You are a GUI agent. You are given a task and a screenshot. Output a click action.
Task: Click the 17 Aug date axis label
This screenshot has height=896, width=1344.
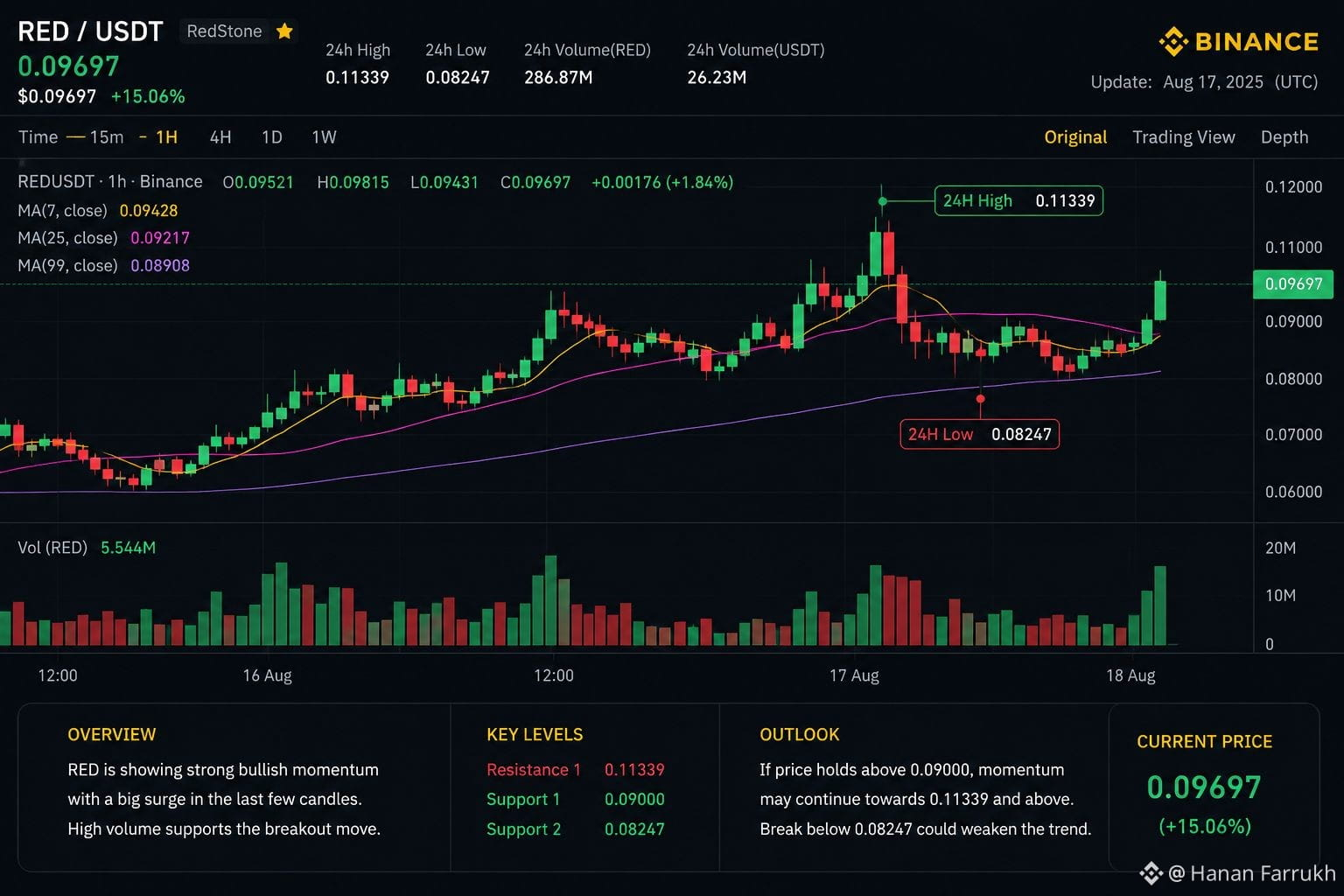point(854,675)
